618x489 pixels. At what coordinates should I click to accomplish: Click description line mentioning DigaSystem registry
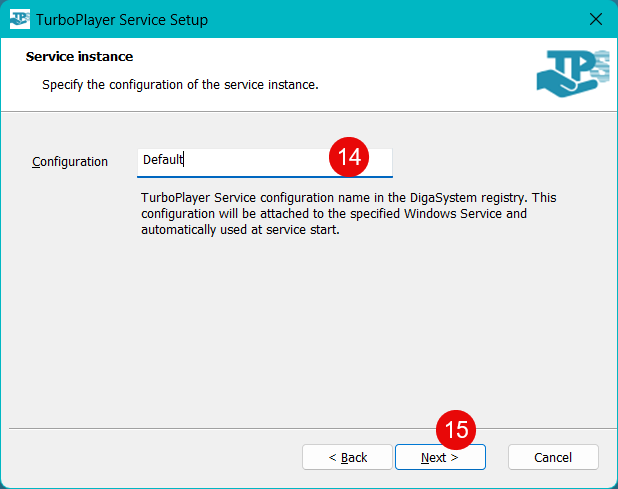pos(348,198)
